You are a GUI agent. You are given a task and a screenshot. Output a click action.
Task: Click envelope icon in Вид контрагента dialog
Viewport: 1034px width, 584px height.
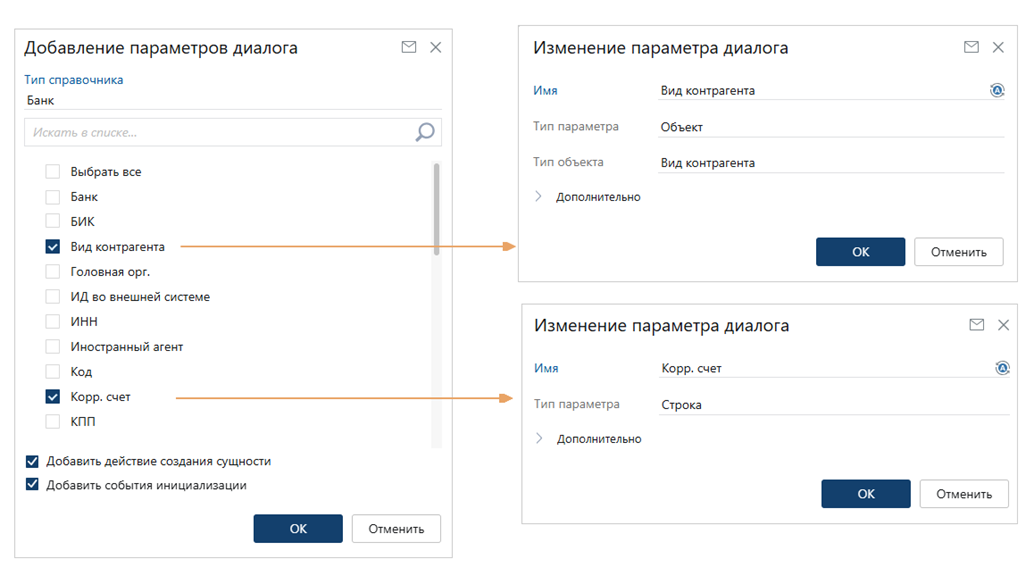(971, 47)
